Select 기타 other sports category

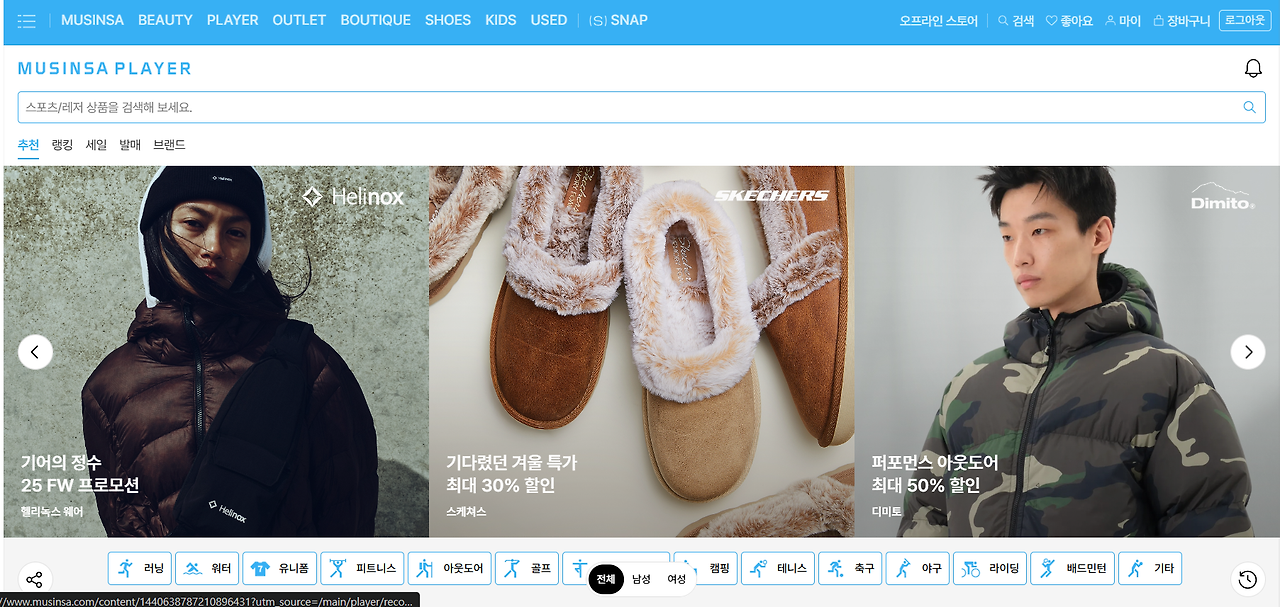pos(1150,568)
